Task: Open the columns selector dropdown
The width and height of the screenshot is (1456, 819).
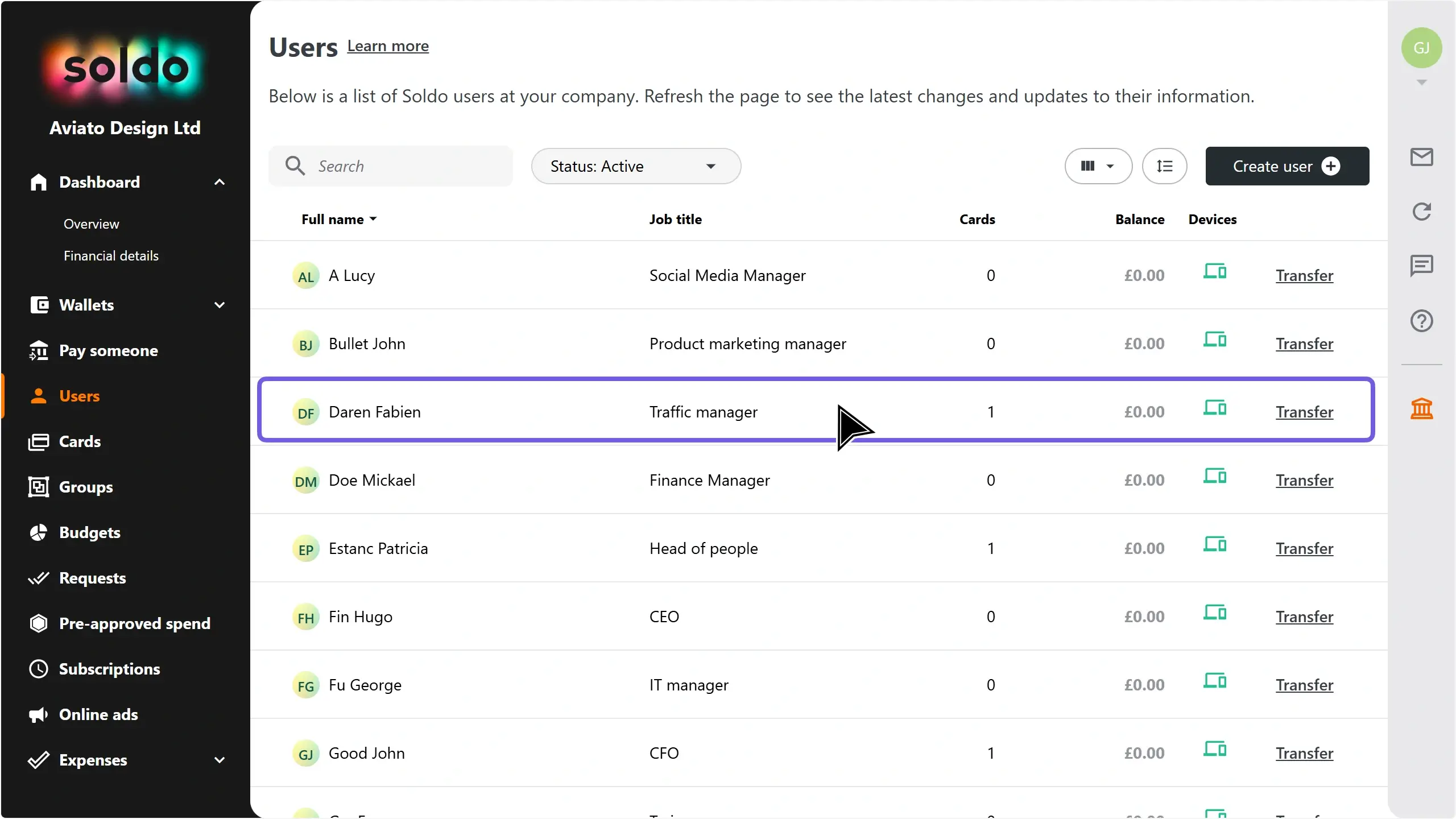Action: click(1098, 166)
